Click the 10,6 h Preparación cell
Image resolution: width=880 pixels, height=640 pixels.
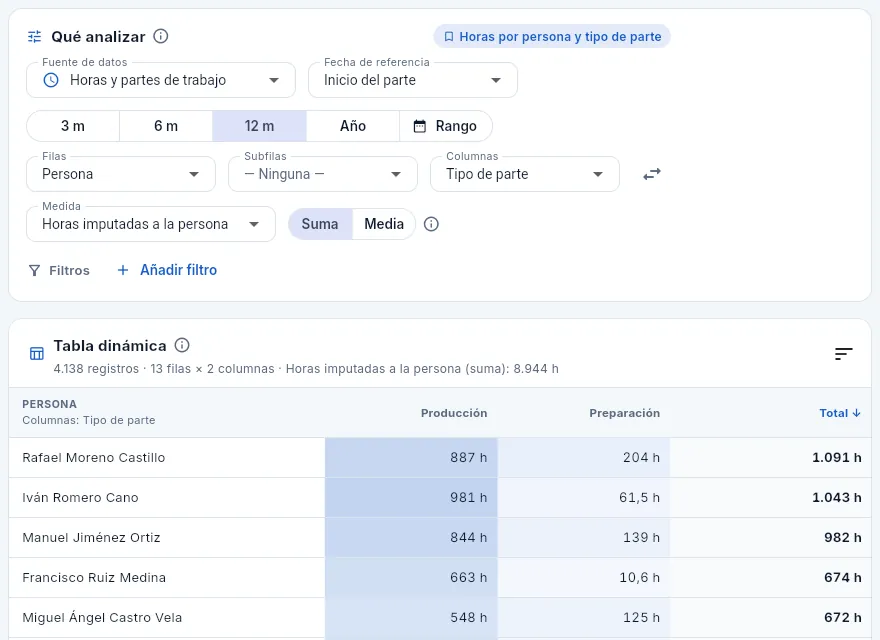[584, 577]
